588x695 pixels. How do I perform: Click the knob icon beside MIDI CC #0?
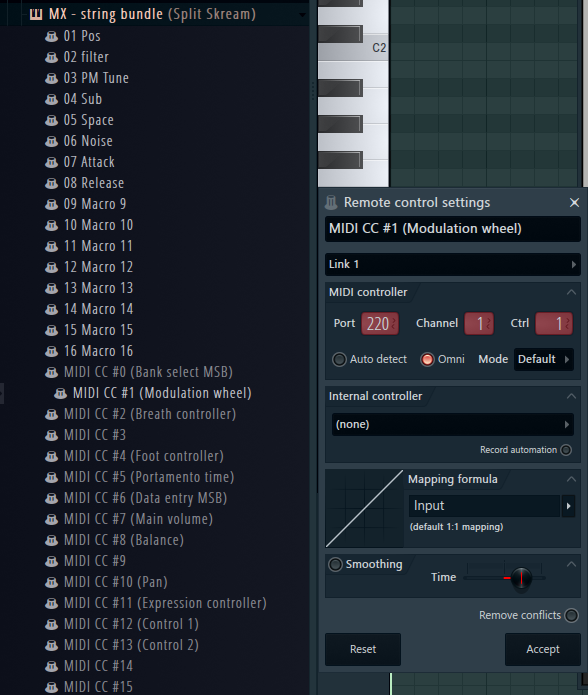pos(51,372)
